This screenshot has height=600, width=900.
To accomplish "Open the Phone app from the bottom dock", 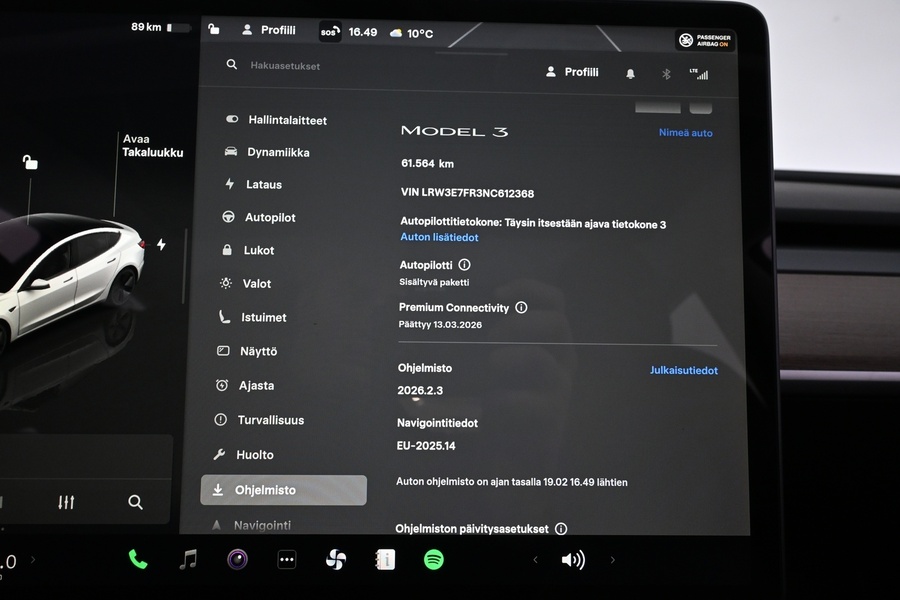I will click(x=138, y=559).
